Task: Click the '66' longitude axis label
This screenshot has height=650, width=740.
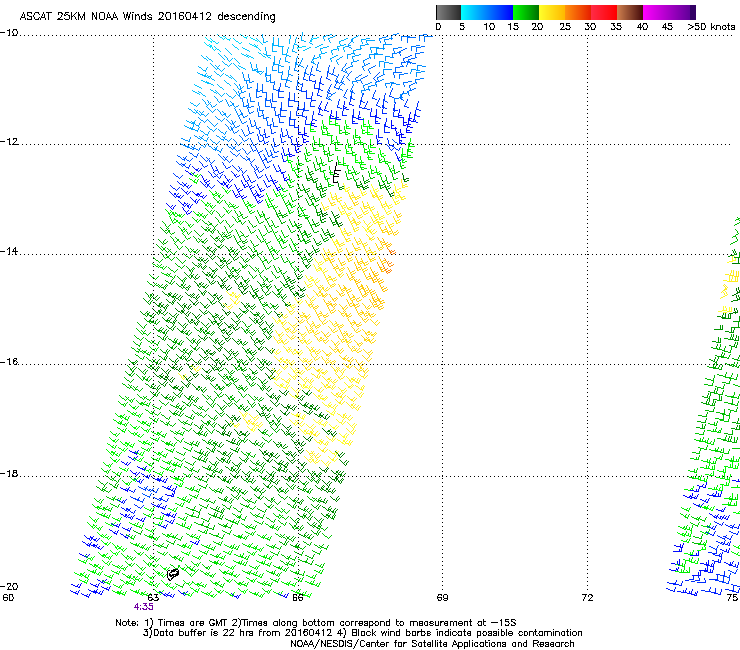Action: point(297,598)
